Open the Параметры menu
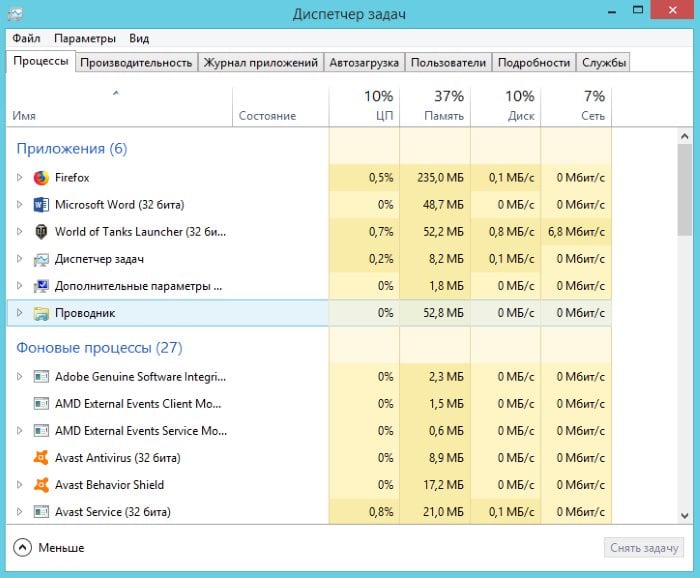The height and width of the screenshot is (578, 700). (x=85, y=38)
